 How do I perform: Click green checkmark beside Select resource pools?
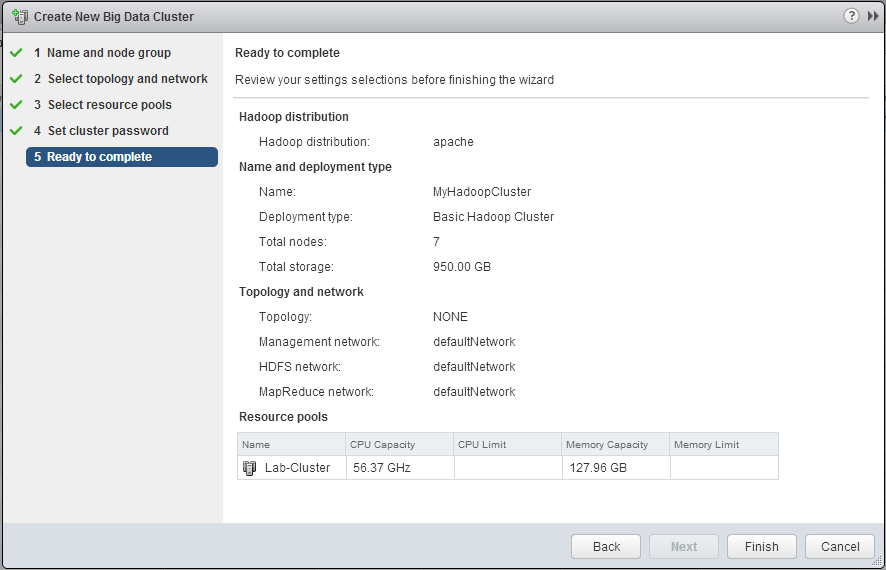coord(16,105)
